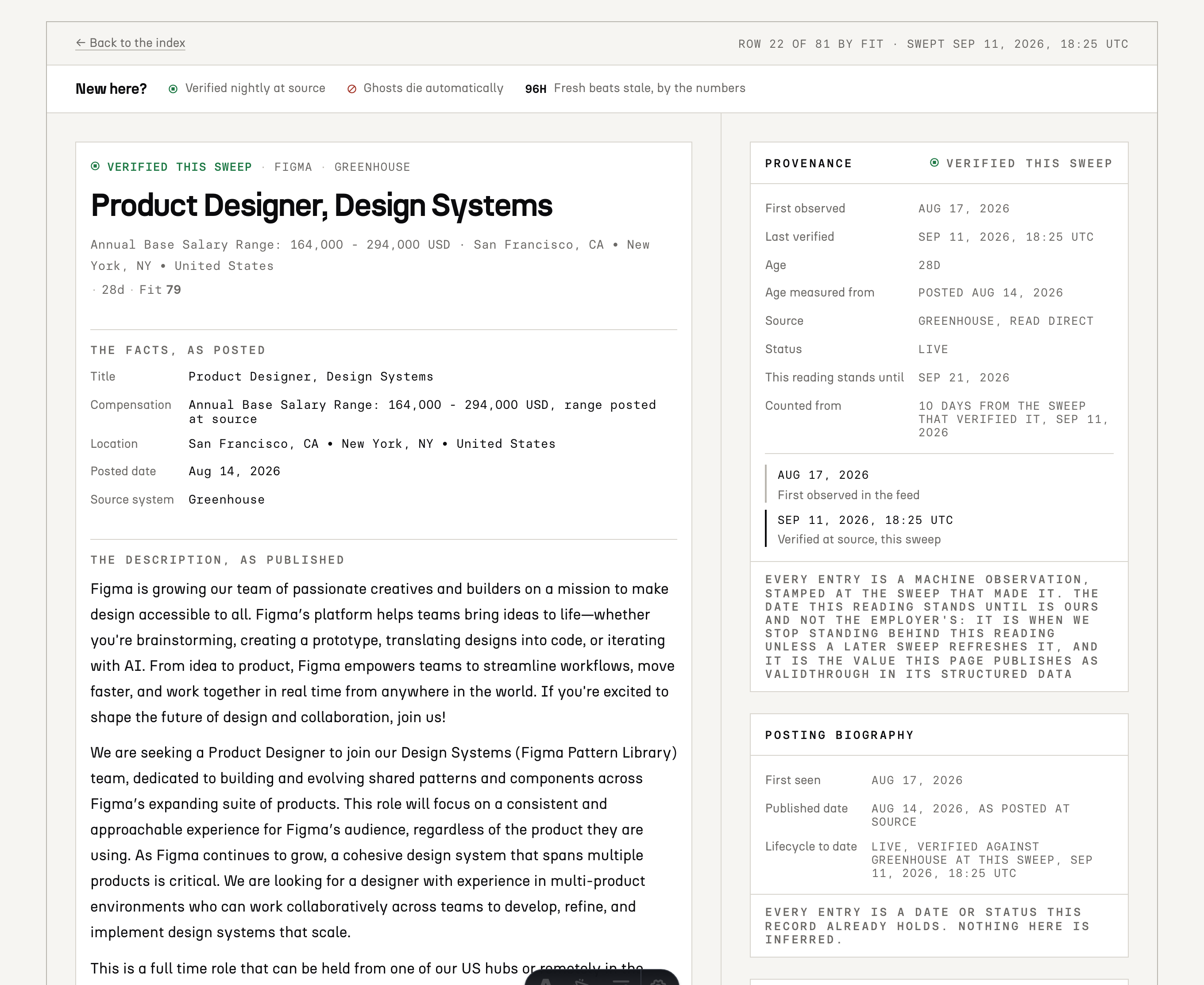Click 'Verified nightly at source' text
Image resolution: width=1204 pixels, height=985 pixels.
255,88
